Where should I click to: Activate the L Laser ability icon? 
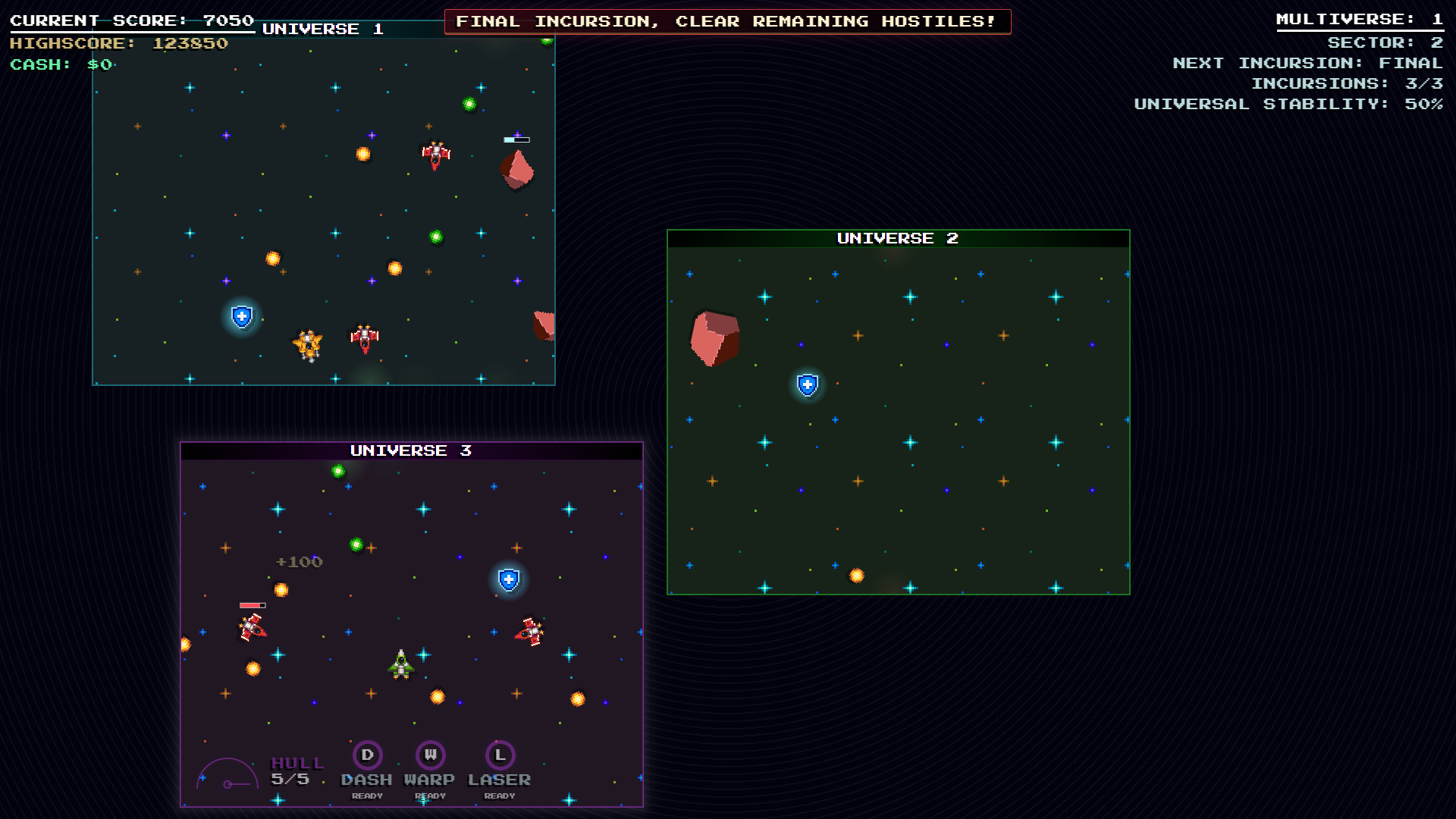(500, 755)
